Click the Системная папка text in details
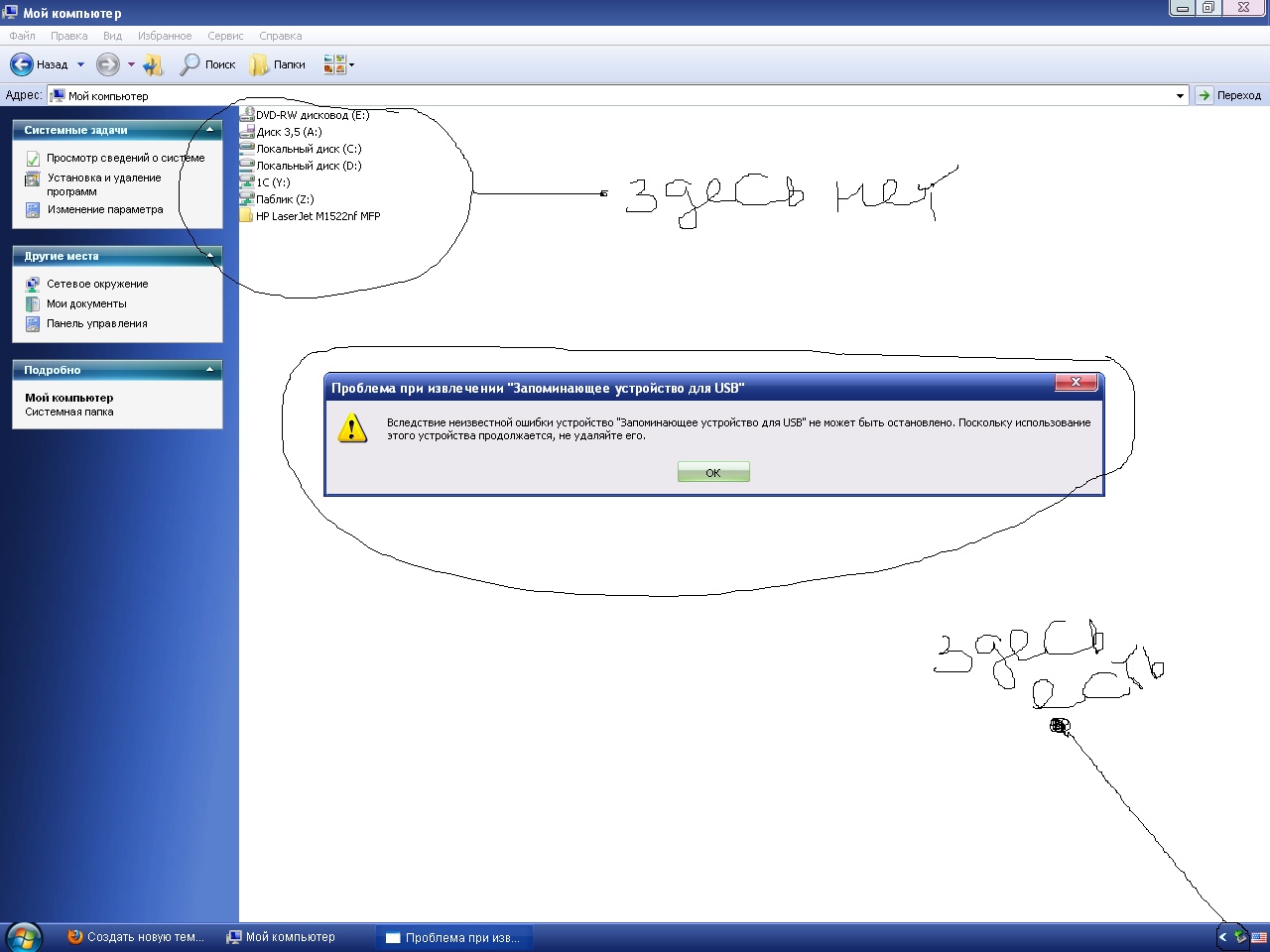 tap(69, 412)
